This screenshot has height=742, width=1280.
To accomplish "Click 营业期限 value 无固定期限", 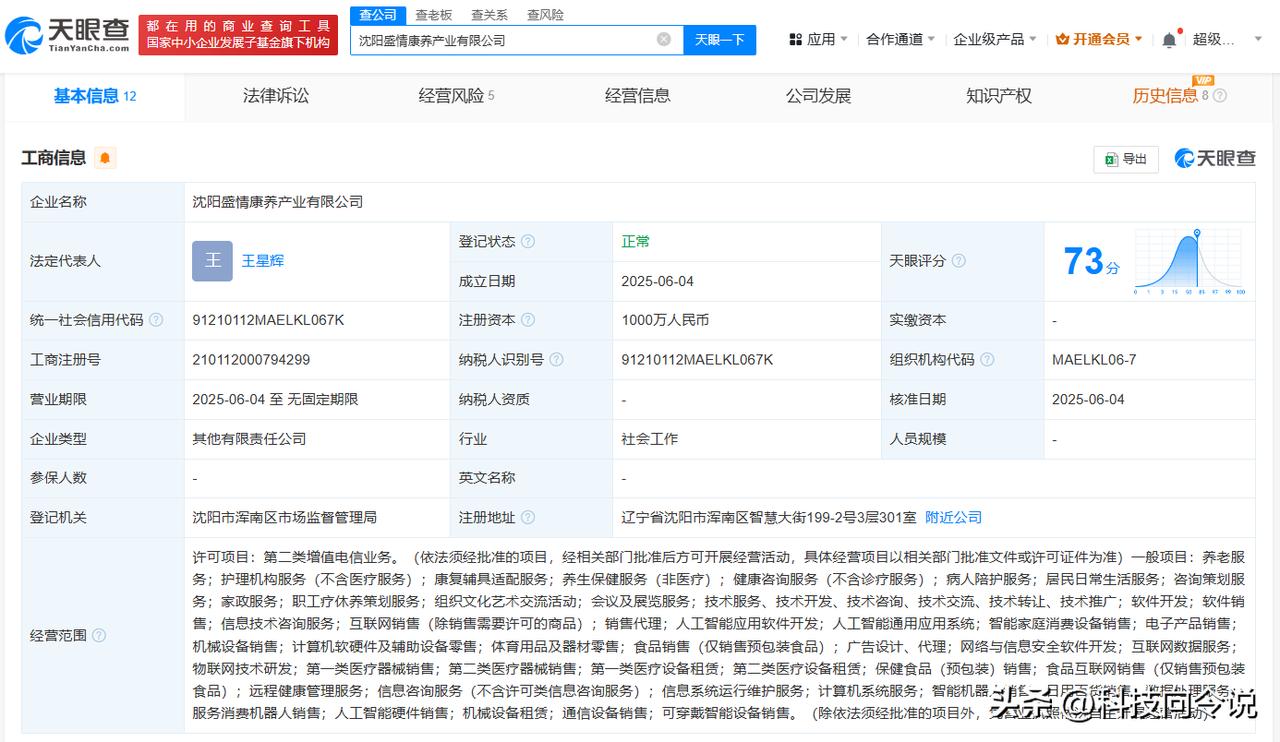I will pos(322,399).
